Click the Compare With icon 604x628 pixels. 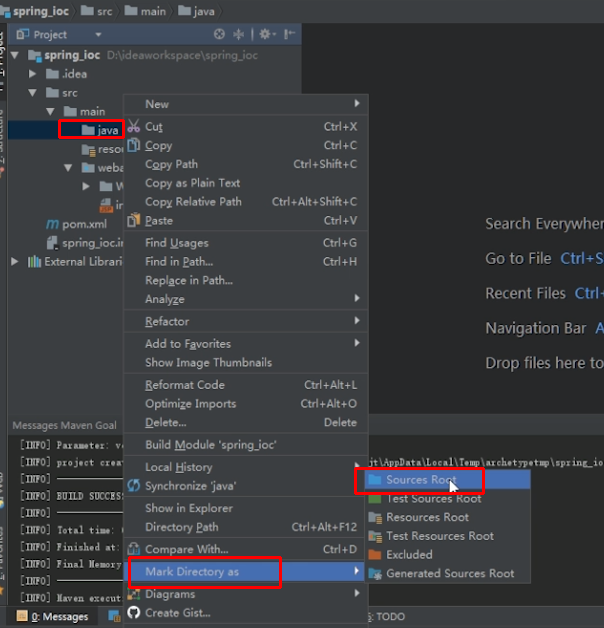coord(134,548)
